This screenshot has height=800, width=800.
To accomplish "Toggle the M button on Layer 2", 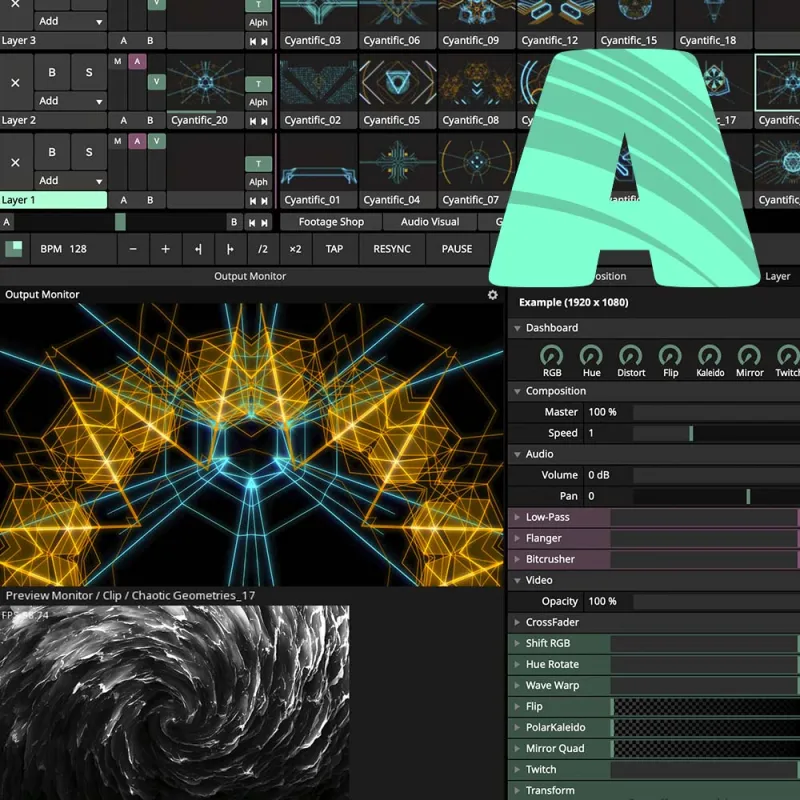I will tap(118, 61).
